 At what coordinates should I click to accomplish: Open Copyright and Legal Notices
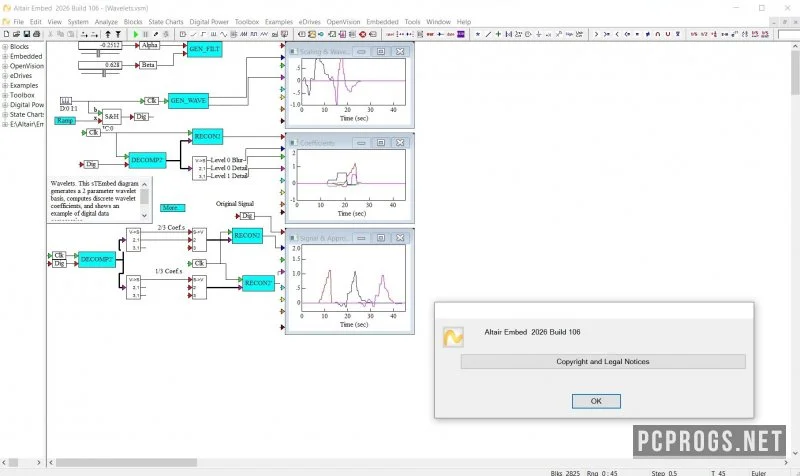coord(603,361)
